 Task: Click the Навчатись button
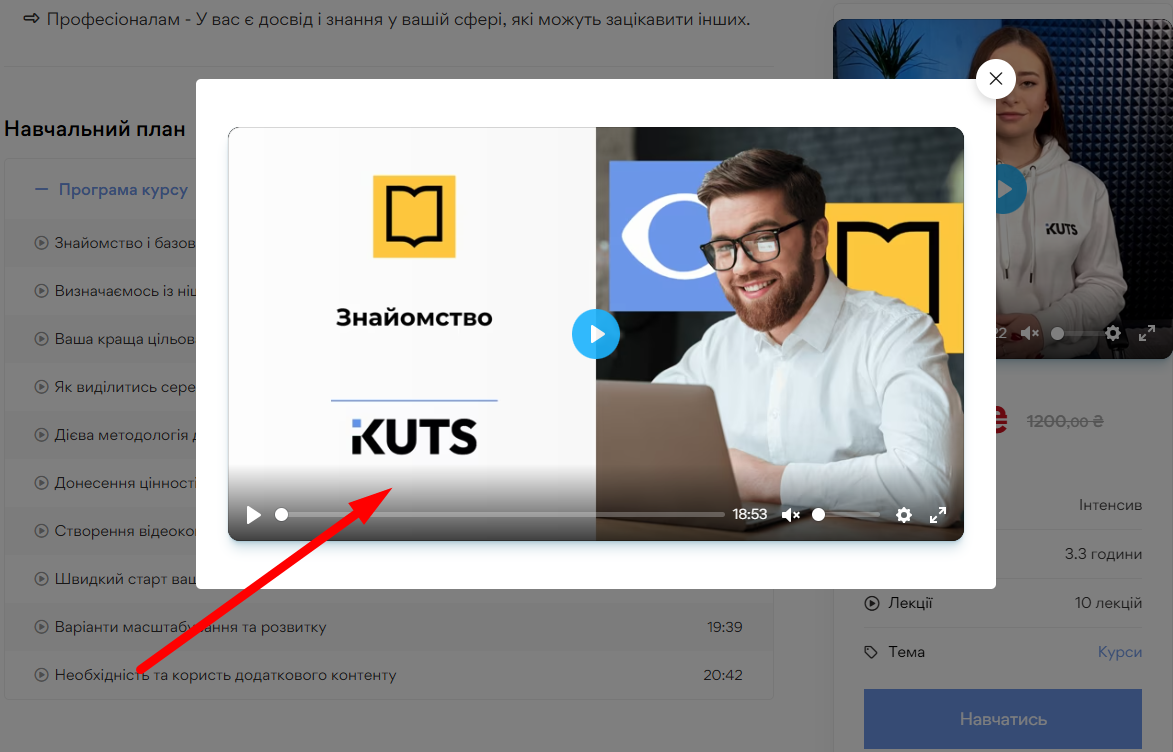point(1002,719)
